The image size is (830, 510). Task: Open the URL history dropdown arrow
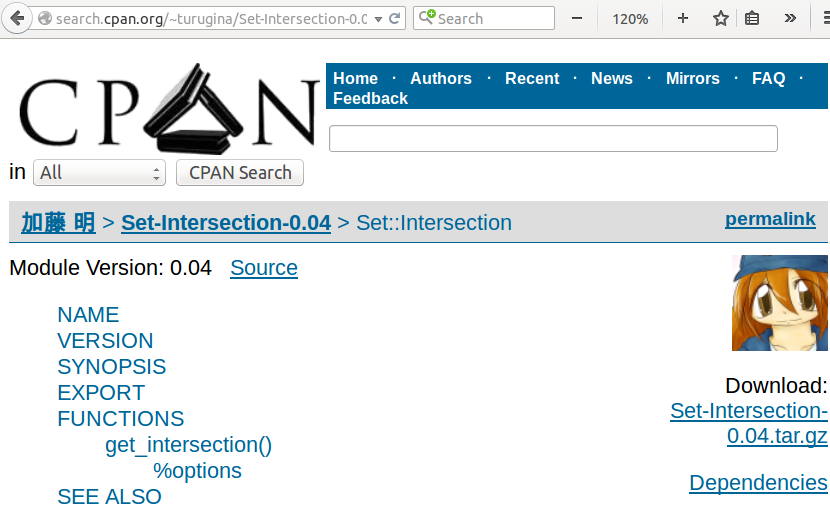(x=378, y=18)
